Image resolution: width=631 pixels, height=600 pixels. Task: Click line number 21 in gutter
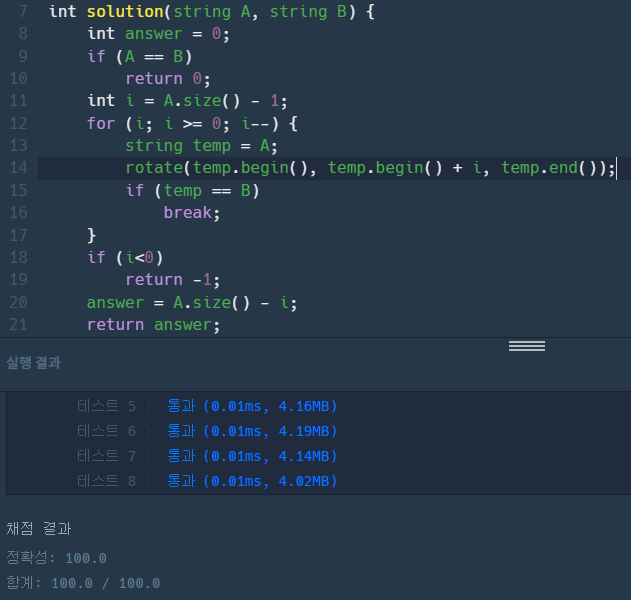tap(18, 324)
